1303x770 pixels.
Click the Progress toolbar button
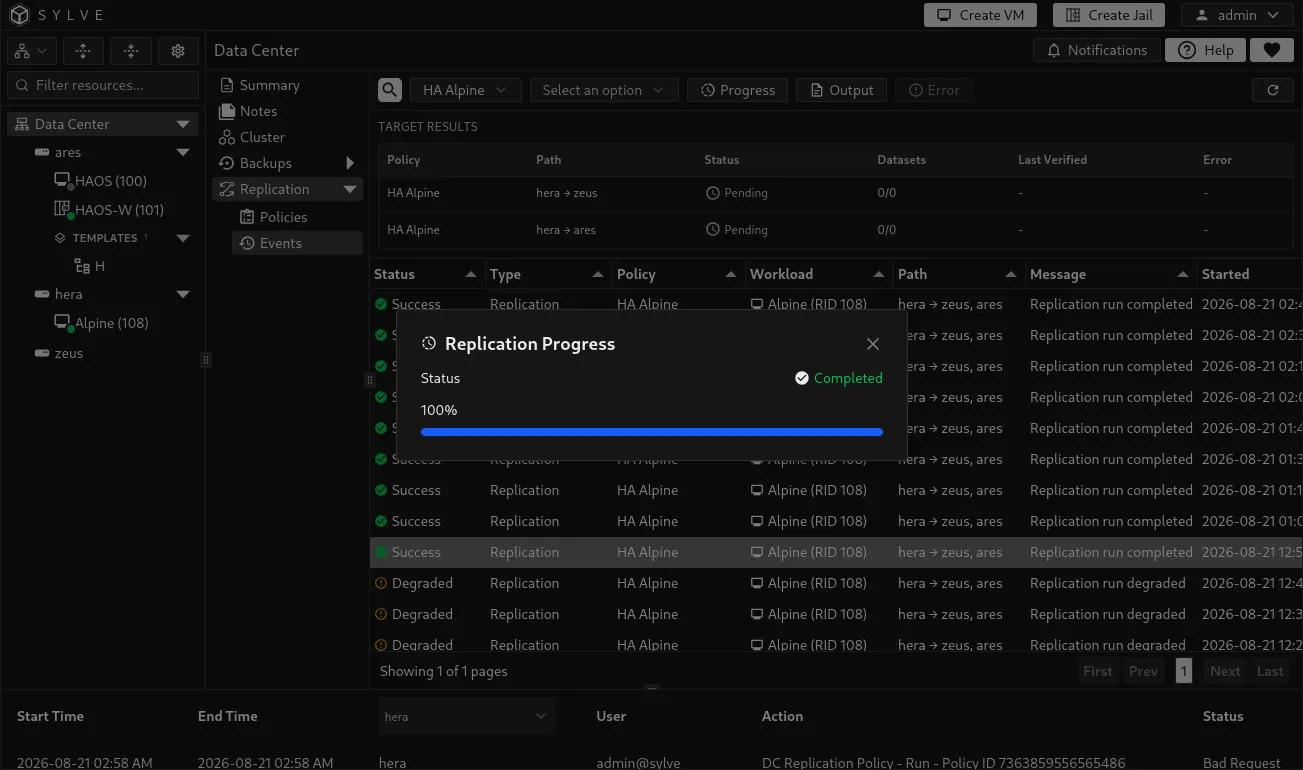tap(738, 90)
